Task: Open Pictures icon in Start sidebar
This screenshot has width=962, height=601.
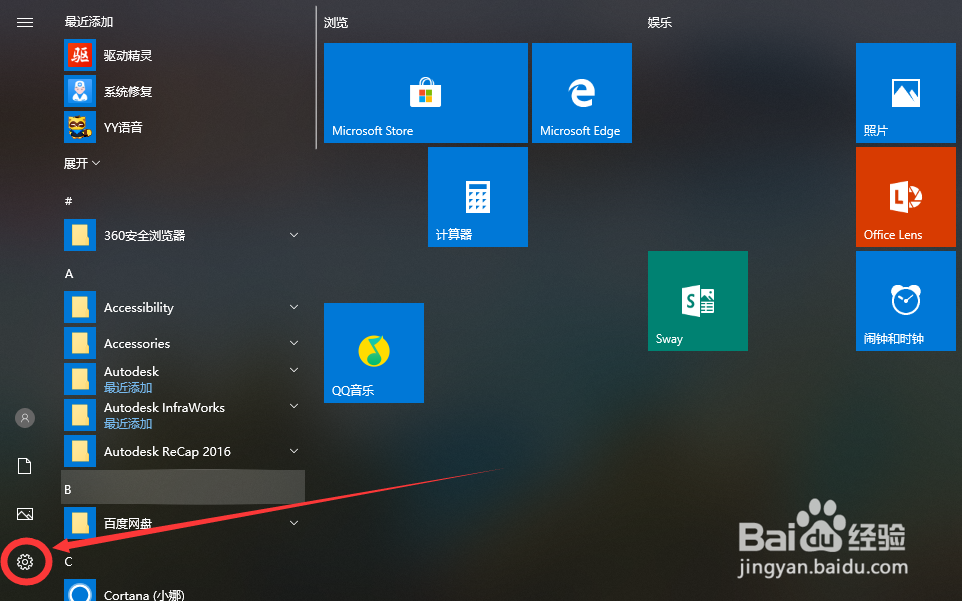Action: (25, 514)
